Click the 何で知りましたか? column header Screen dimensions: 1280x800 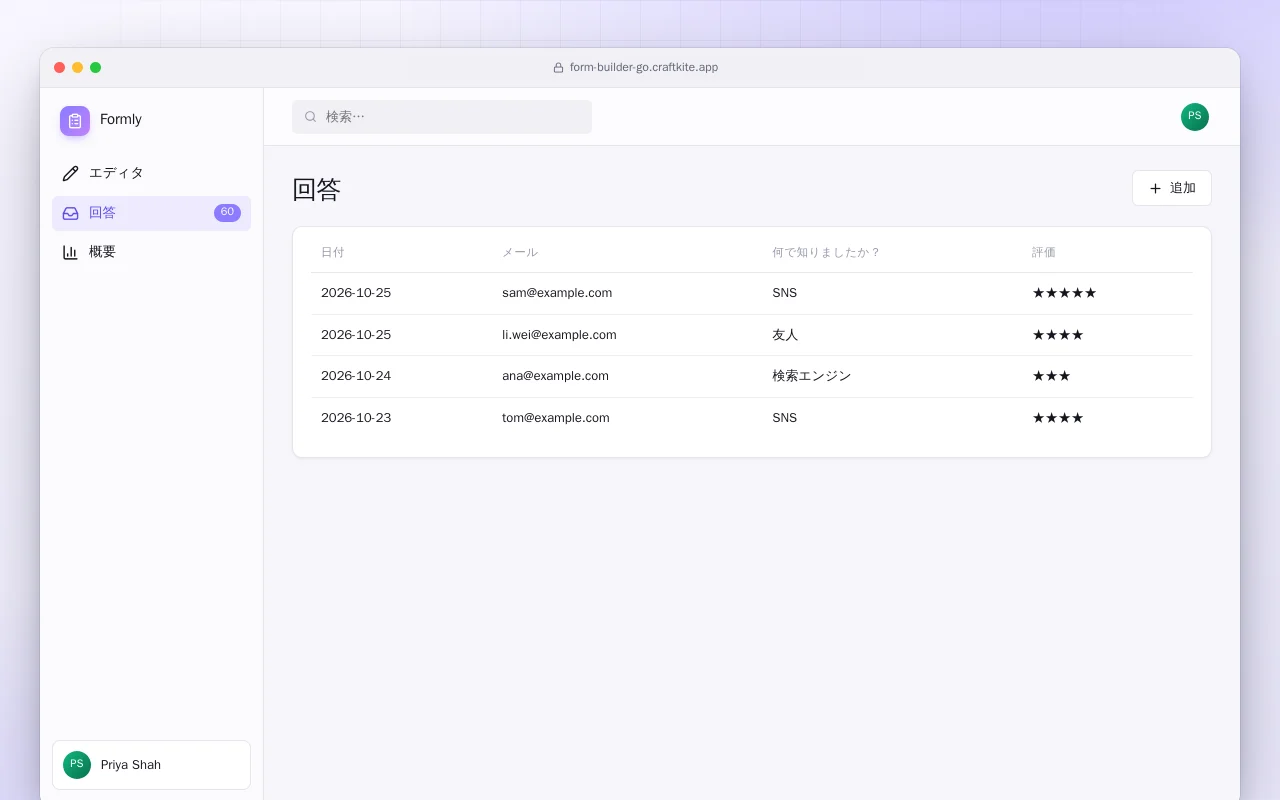click(x=826, y=253)
